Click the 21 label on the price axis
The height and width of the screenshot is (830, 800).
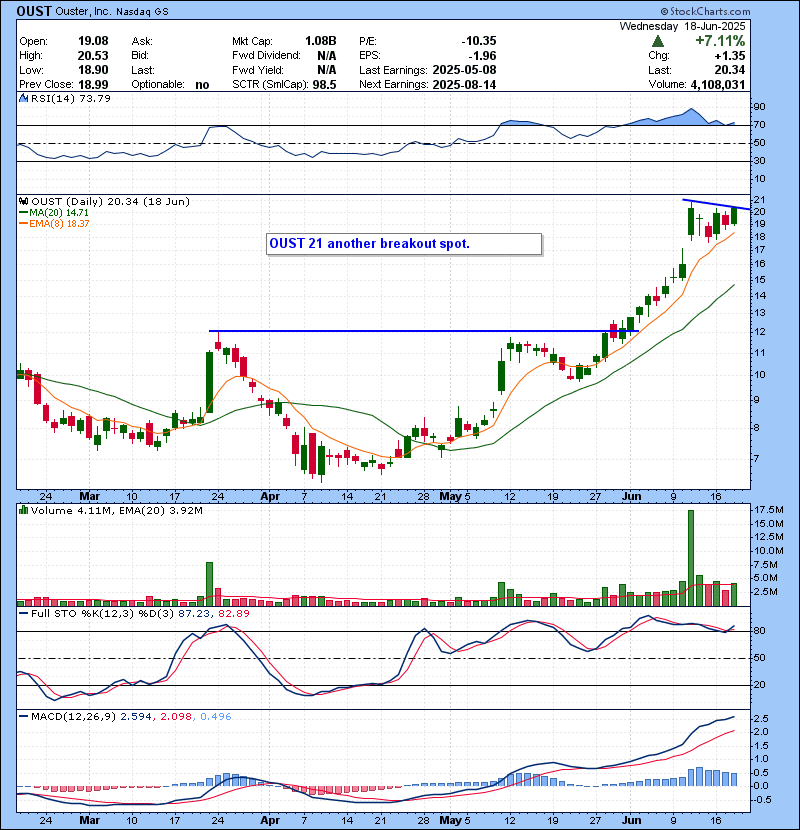tap(759, 200)
